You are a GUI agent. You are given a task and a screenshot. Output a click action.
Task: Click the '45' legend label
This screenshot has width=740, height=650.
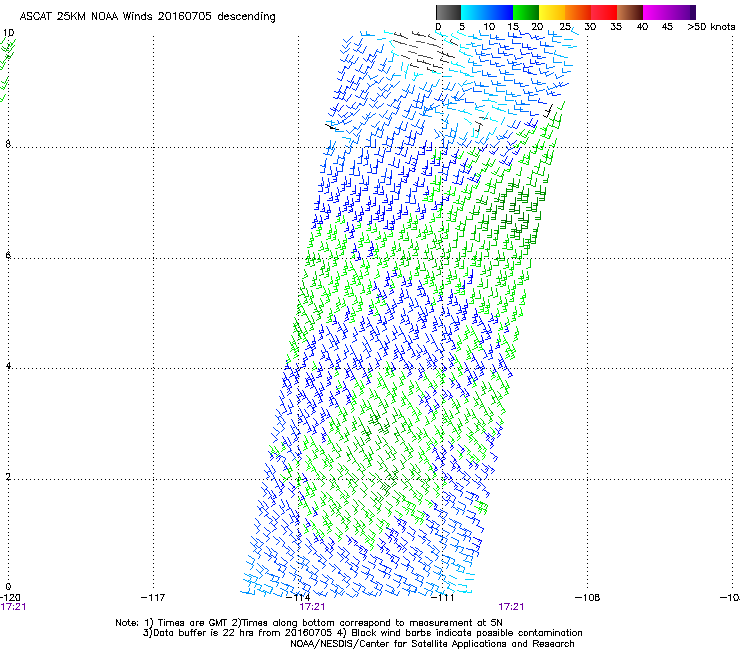click(x=667, y=27)
